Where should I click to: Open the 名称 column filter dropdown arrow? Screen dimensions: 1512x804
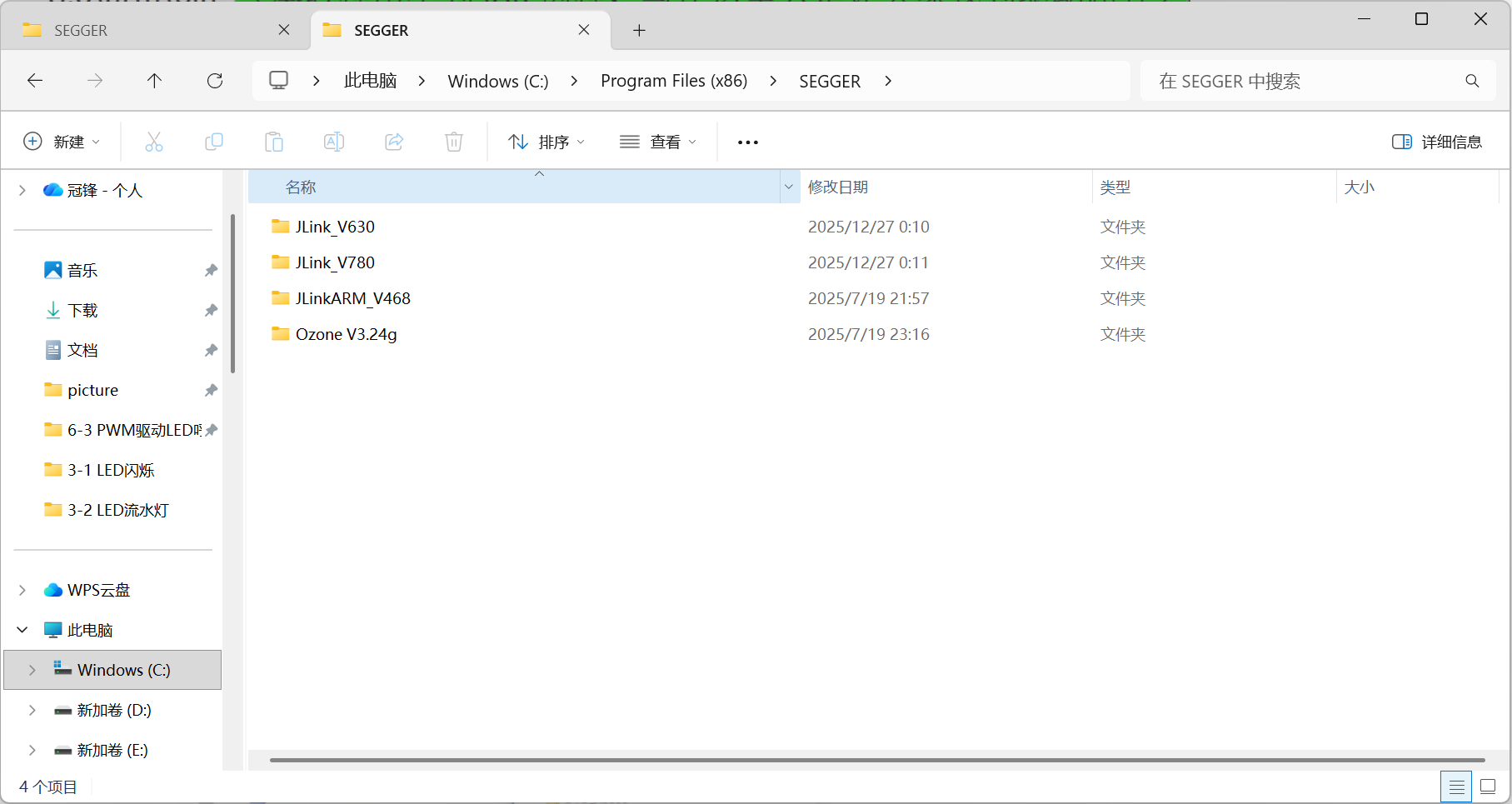coord(789,187)
